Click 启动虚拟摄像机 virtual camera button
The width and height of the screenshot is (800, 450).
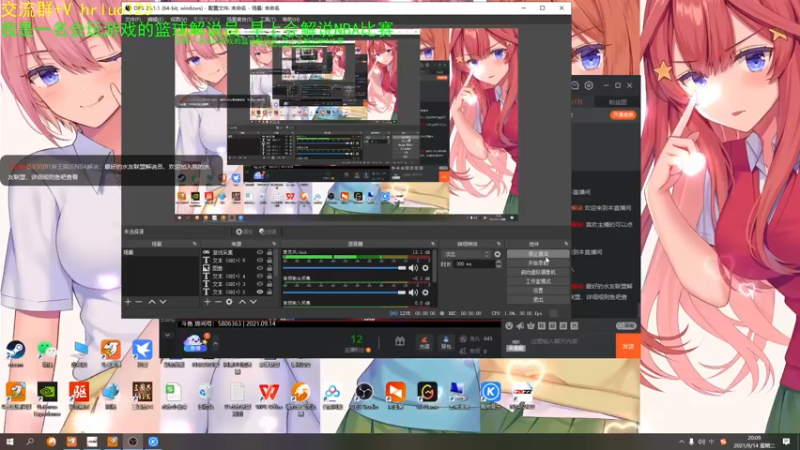pyautogui.click(x=538, y=272)
